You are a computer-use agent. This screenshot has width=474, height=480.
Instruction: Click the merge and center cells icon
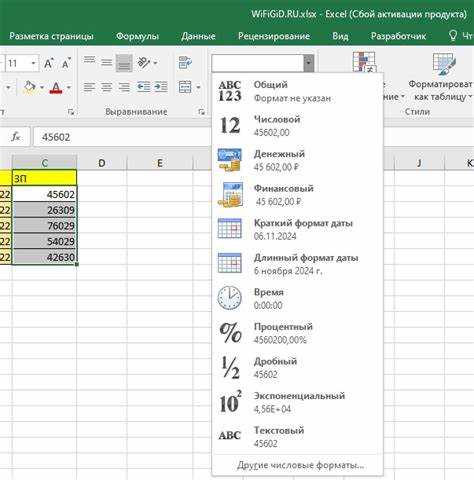(x=185, y=87)
